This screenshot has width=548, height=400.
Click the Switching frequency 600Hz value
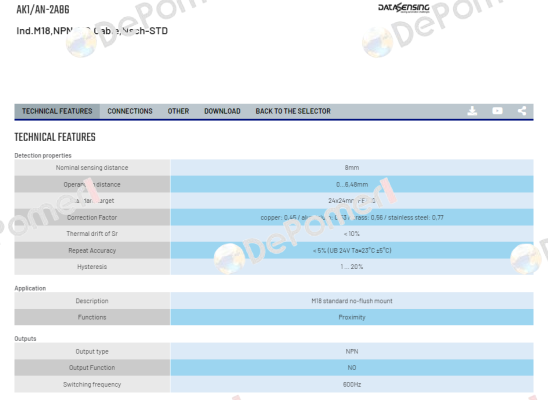point(352,384)
